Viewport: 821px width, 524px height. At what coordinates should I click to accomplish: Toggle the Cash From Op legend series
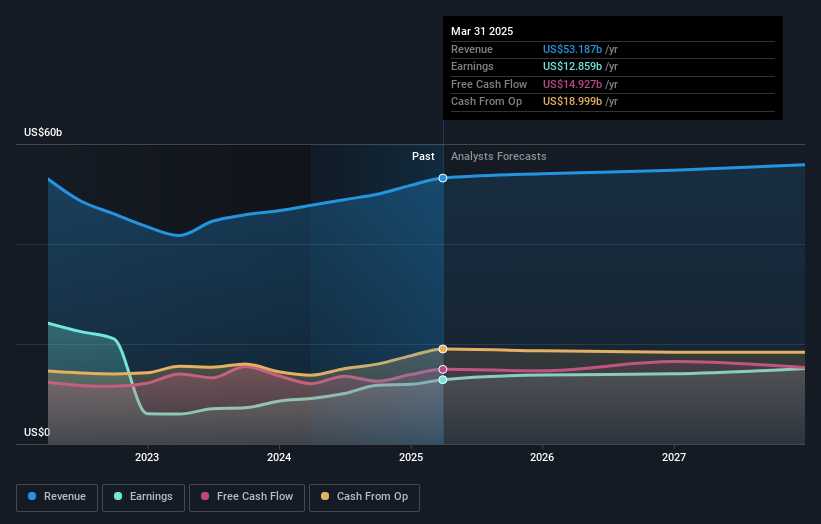click(364, 497)
